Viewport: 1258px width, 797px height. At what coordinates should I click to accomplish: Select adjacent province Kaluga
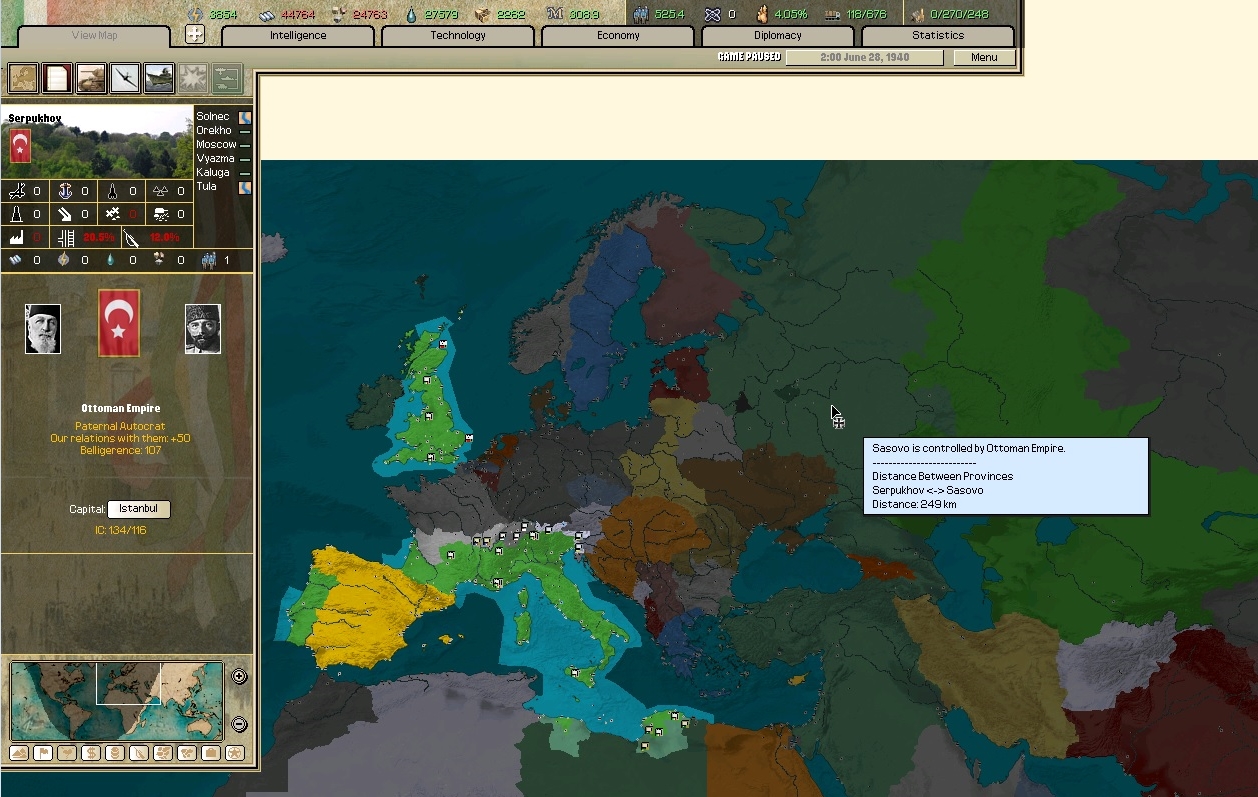point(214,172)
